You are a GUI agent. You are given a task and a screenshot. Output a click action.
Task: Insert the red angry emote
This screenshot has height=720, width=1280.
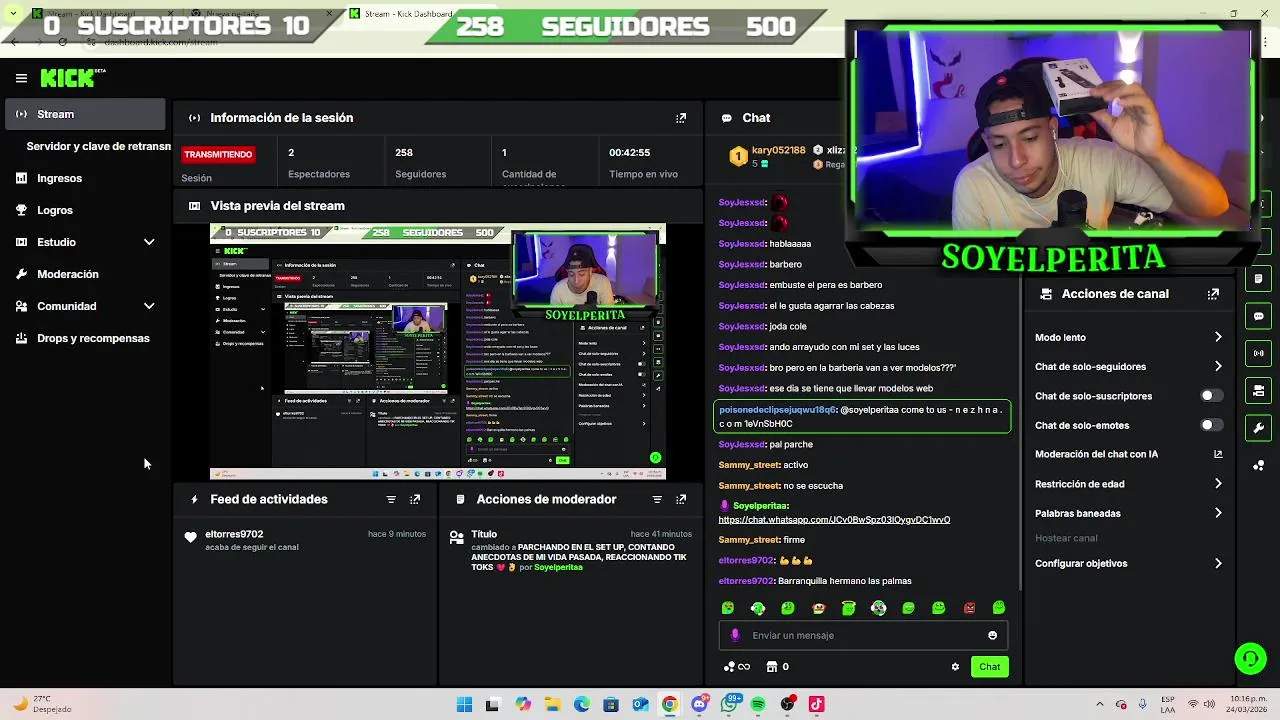click(969, 608)
